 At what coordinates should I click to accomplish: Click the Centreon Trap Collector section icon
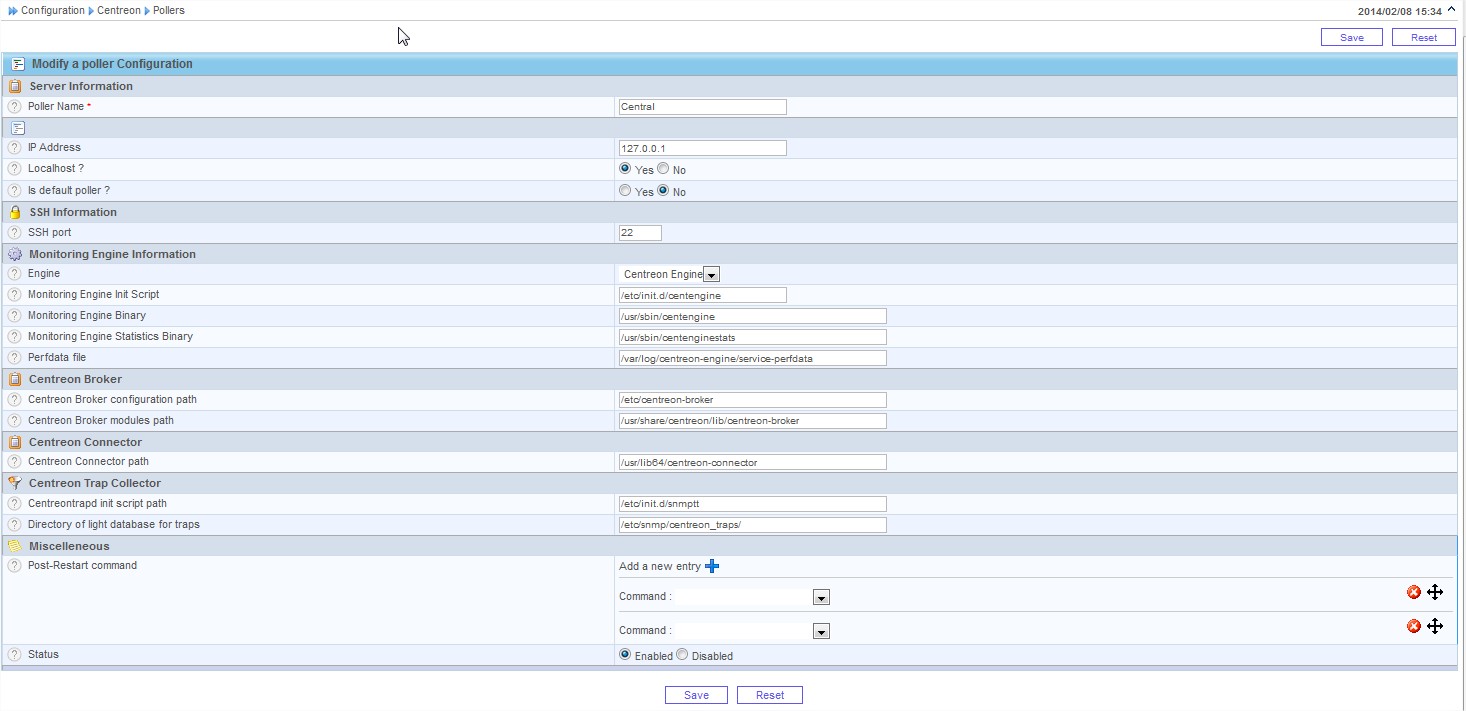pyautogui.click(x=15, y=483)
